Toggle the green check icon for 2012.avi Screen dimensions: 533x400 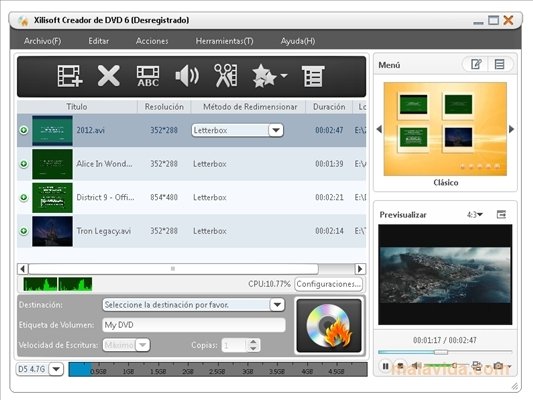tap(23, 130)
